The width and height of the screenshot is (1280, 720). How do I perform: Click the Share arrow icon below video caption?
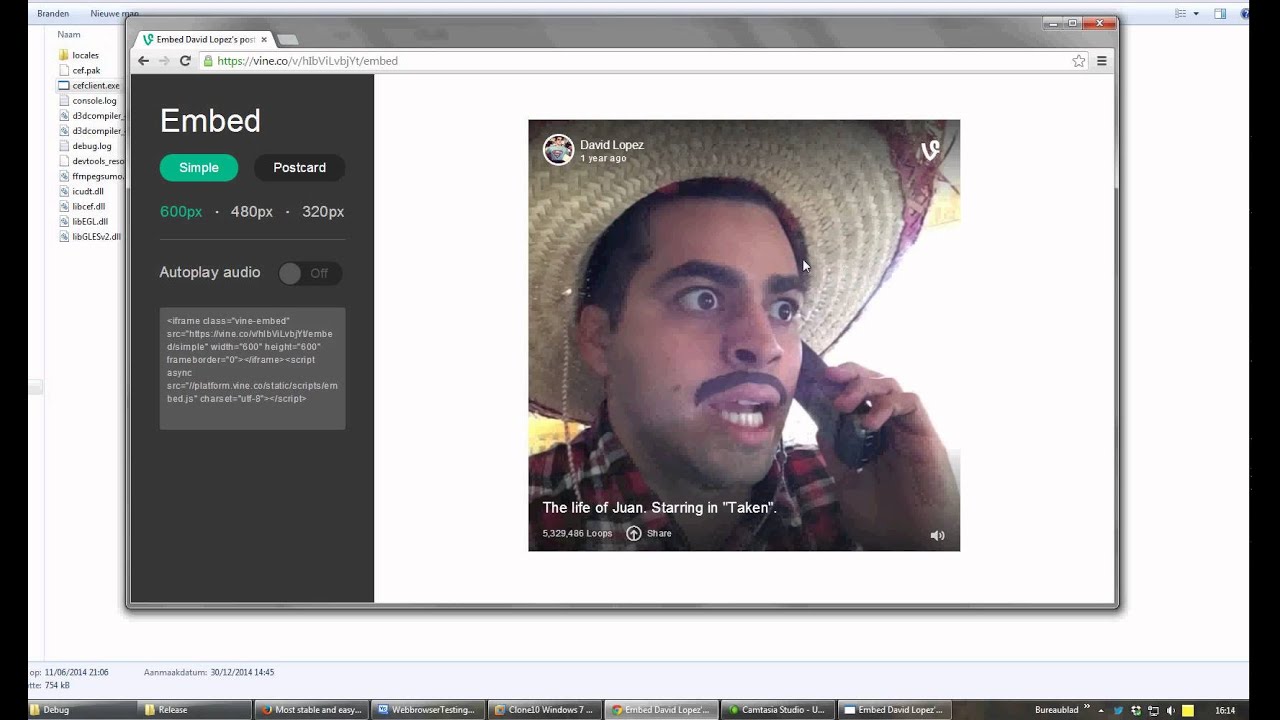(634, 533)
